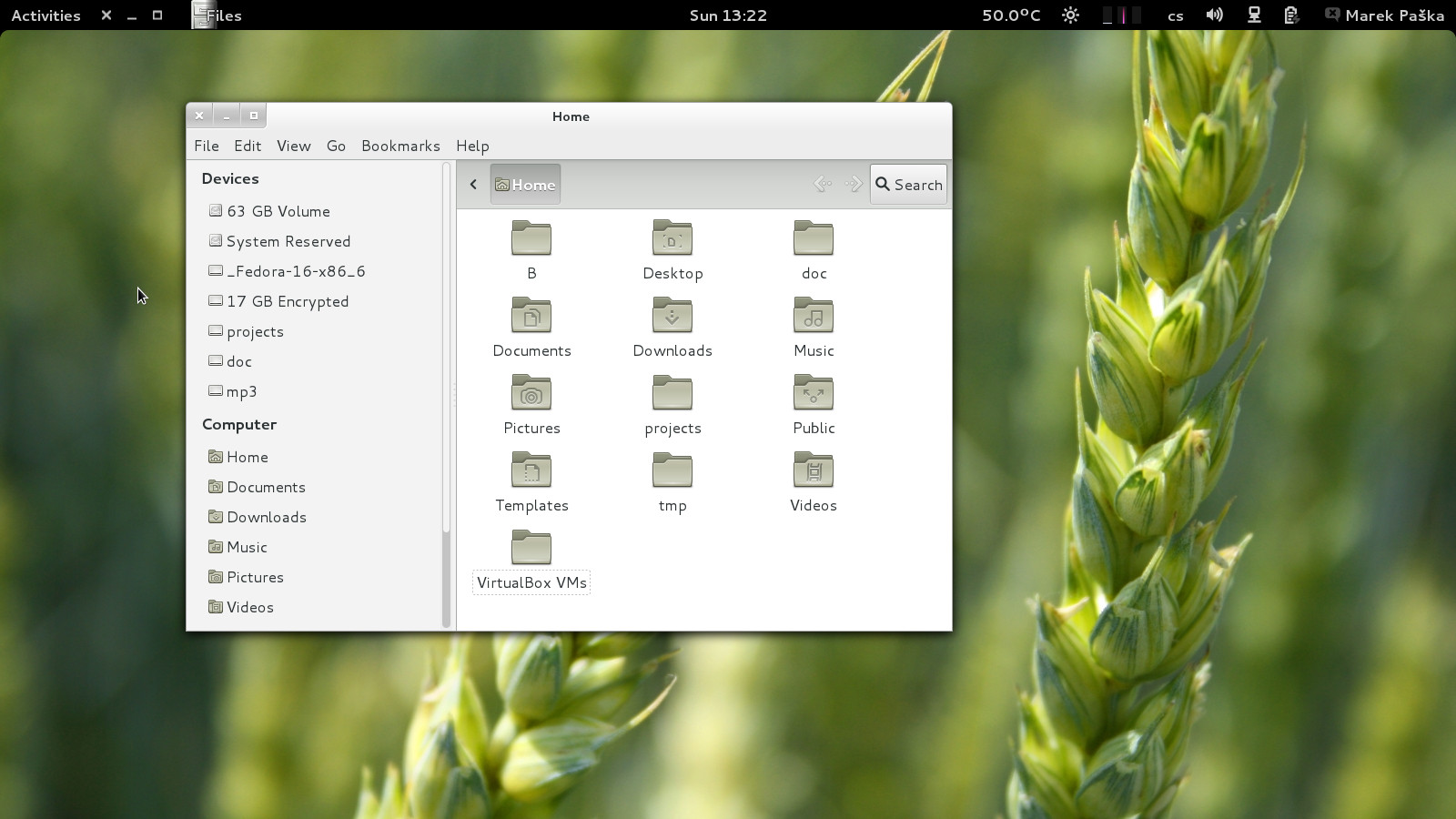Open the Go menu
Viewport: 1456px width, 819px height.
336,146
